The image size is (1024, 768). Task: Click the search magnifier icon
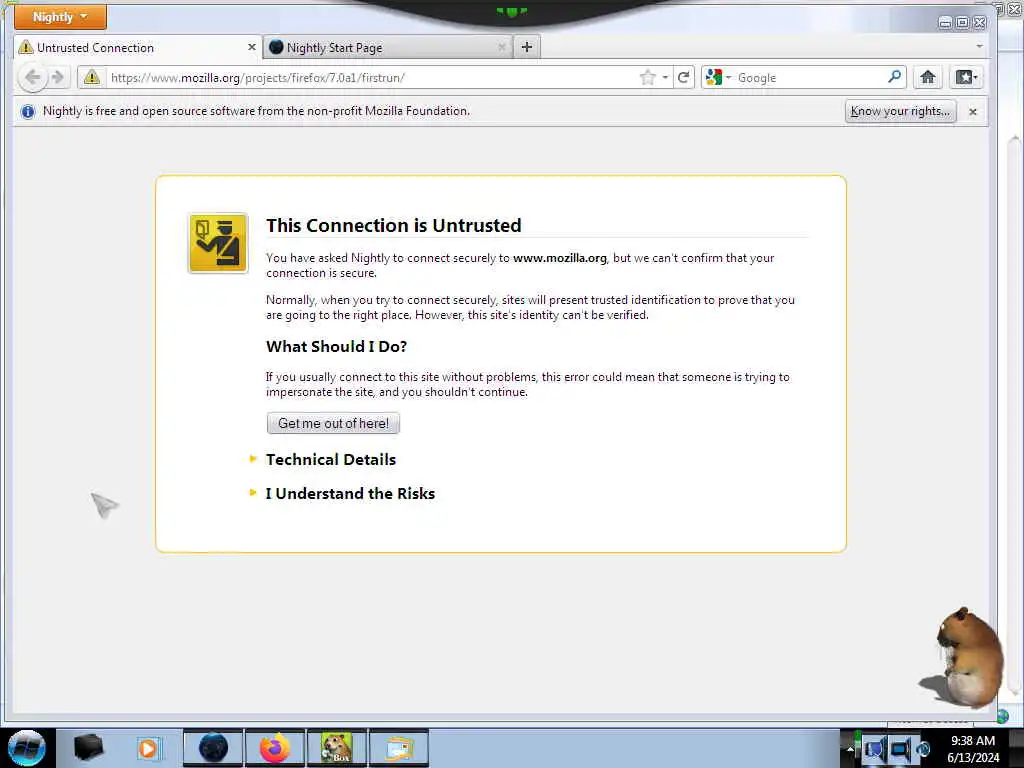895,77
